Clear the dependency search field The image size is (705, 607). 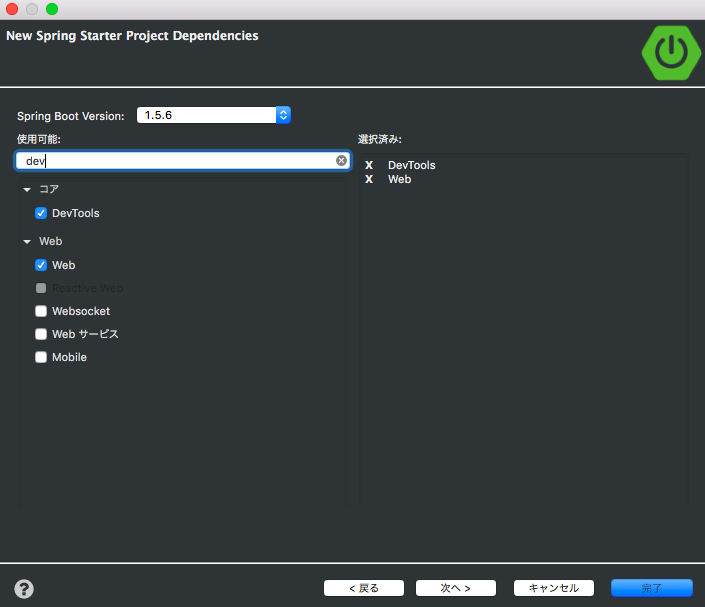click(x=341, y=161)
